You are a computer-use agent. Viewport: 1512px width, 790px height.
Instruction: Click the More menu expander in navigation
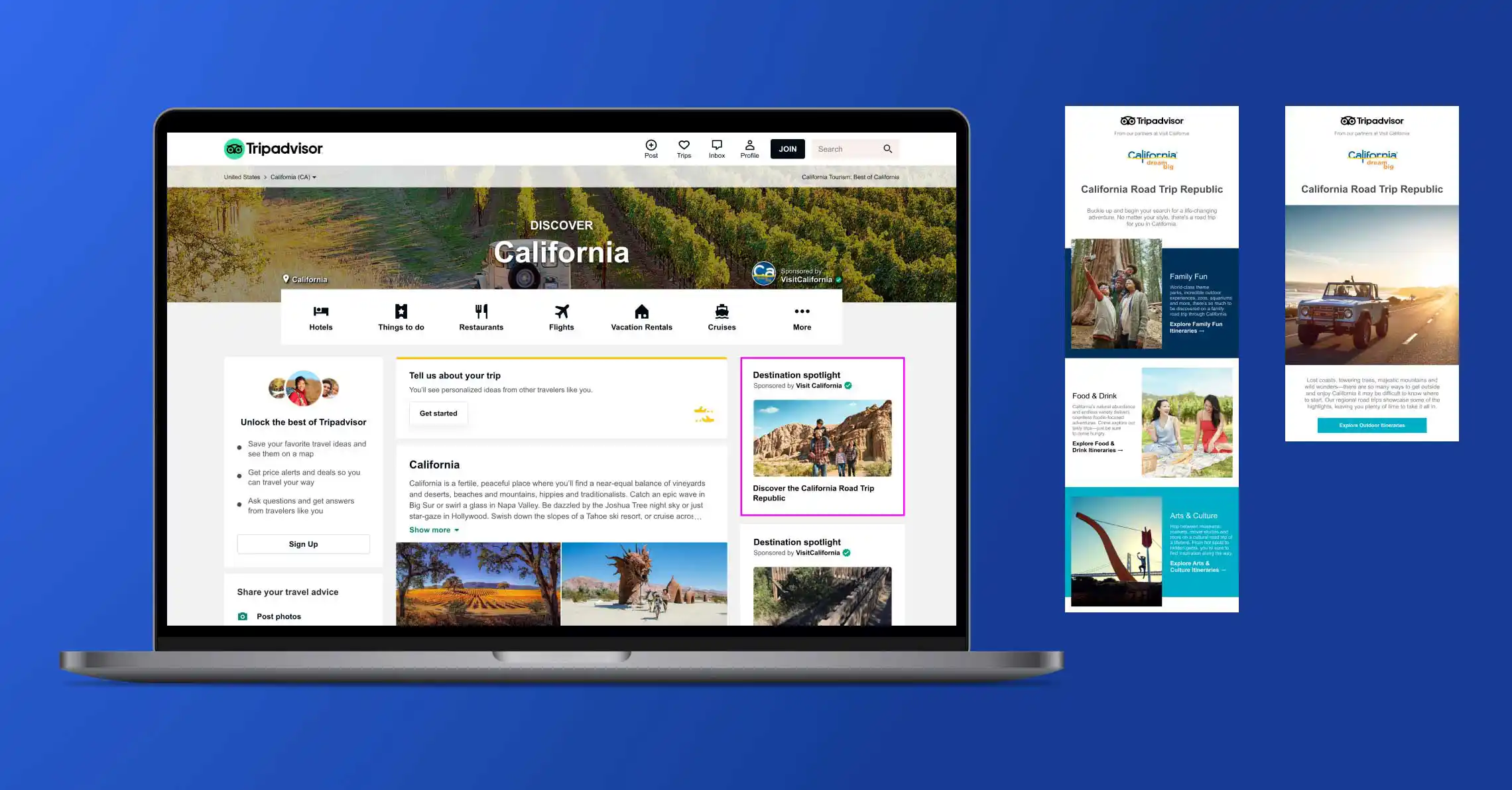[799, 317]
